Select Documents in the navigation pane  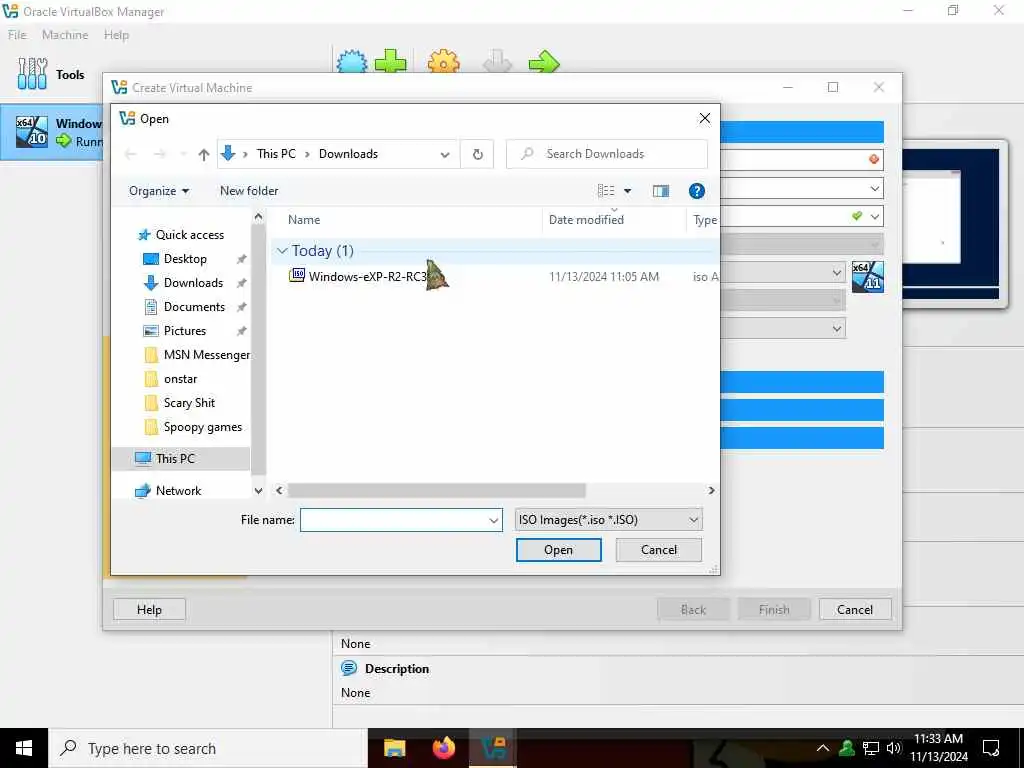(x=194, y=307)
